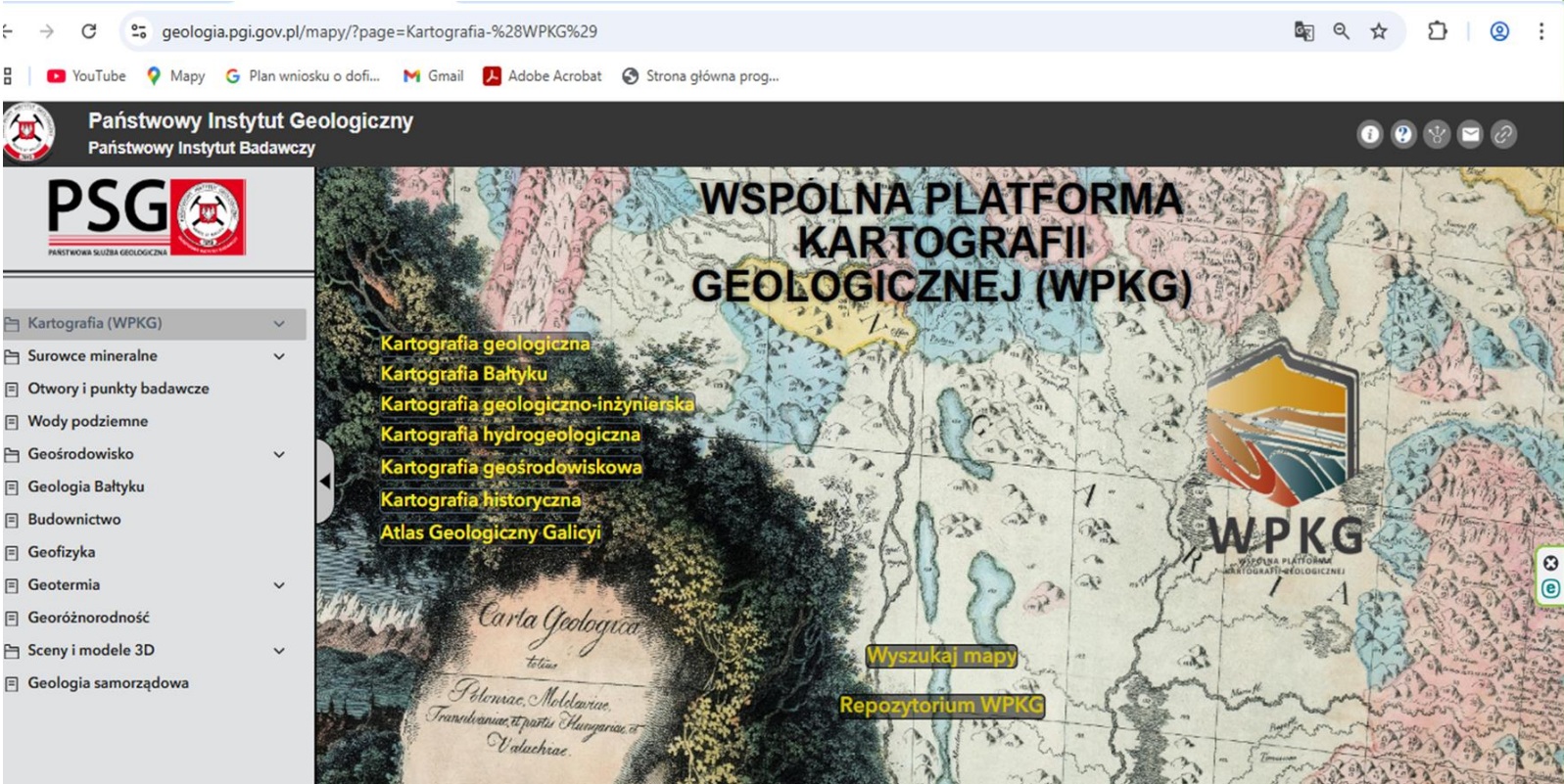Click the Repozytorium WPKG link
This screenshot has width=1564, height=784.
click(941, 706)
